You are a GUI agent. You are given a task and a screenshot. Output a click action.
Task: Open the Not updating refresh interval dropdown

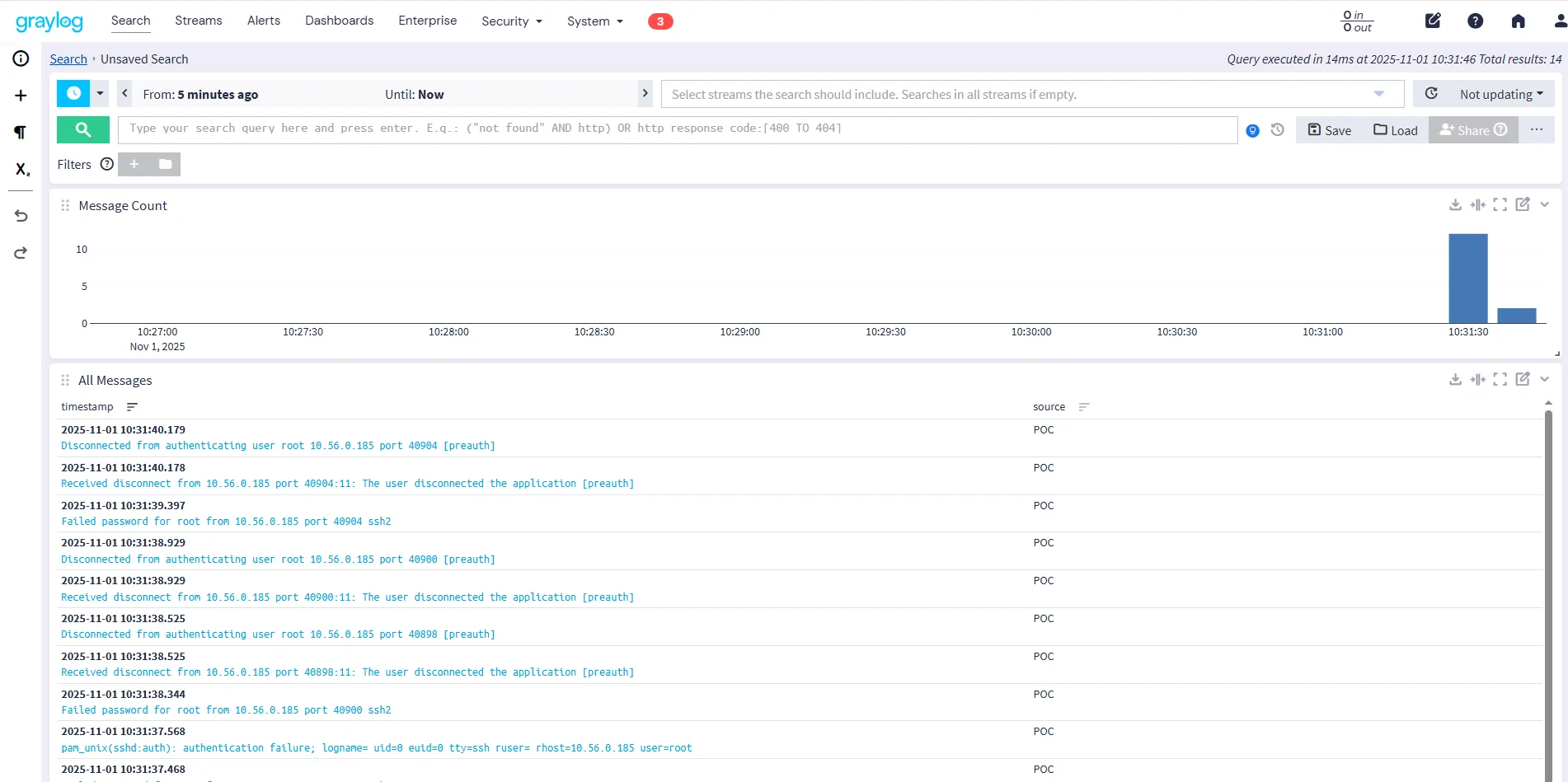click(1501, 94)
